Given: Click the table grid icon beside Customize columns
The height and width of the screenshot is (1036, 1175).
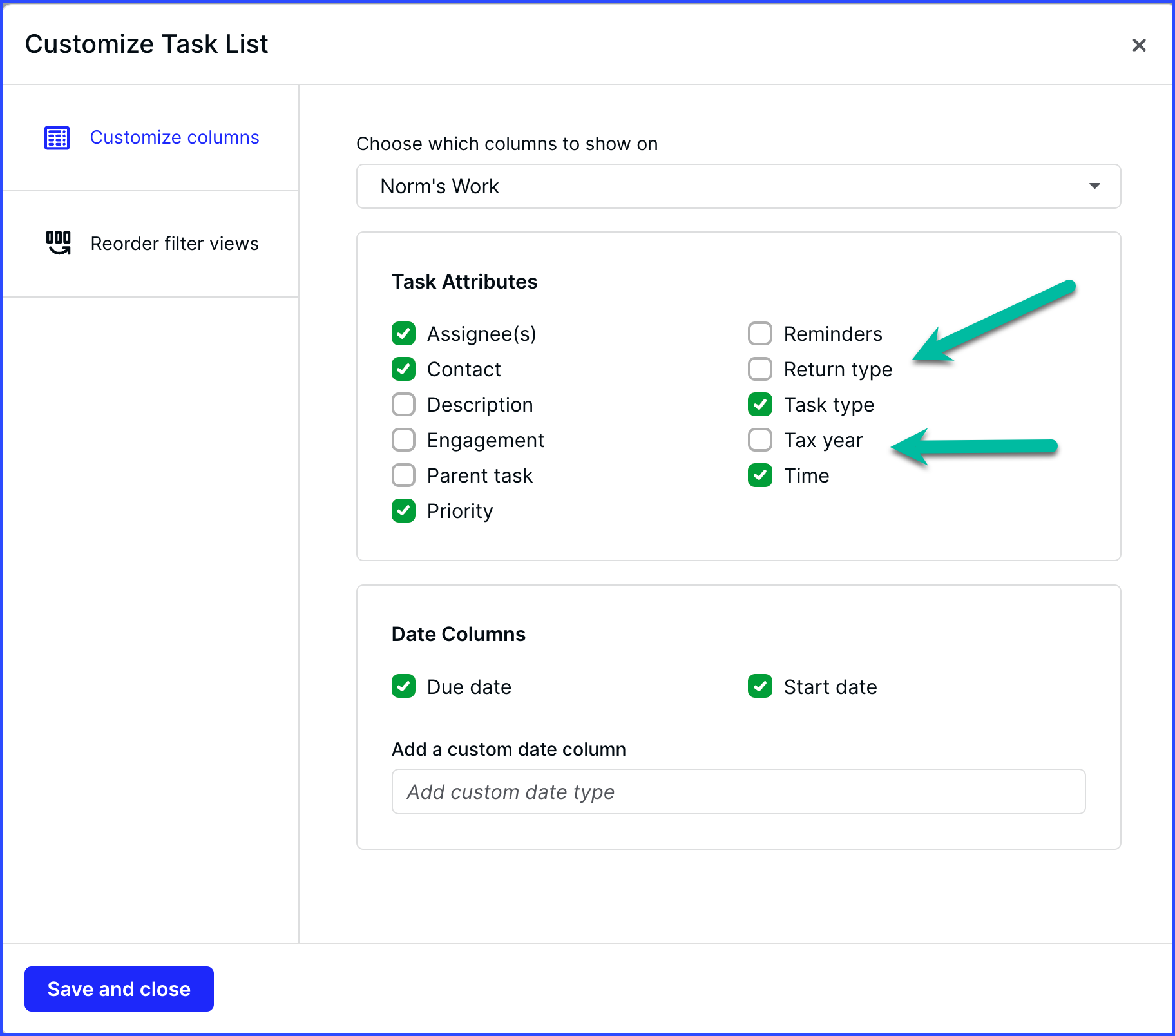Looking at the screenshot, I should point(56,137).
